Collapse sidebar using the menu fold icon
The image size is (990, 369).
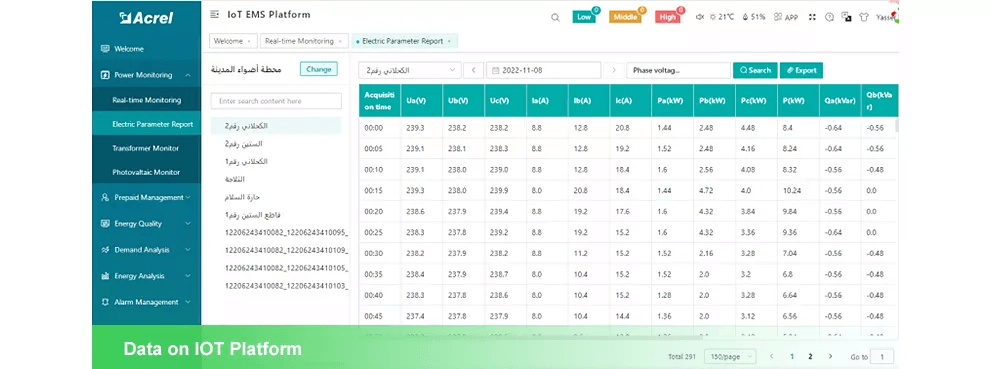(x=215, y=14)
